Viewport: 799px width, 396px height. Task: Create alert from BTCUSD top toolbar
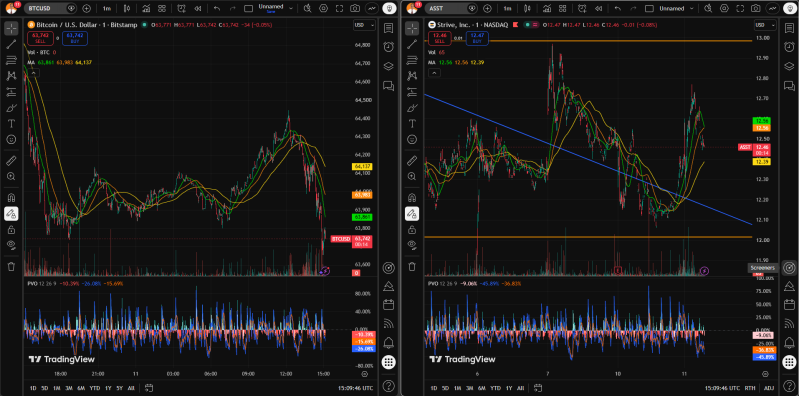181,9
